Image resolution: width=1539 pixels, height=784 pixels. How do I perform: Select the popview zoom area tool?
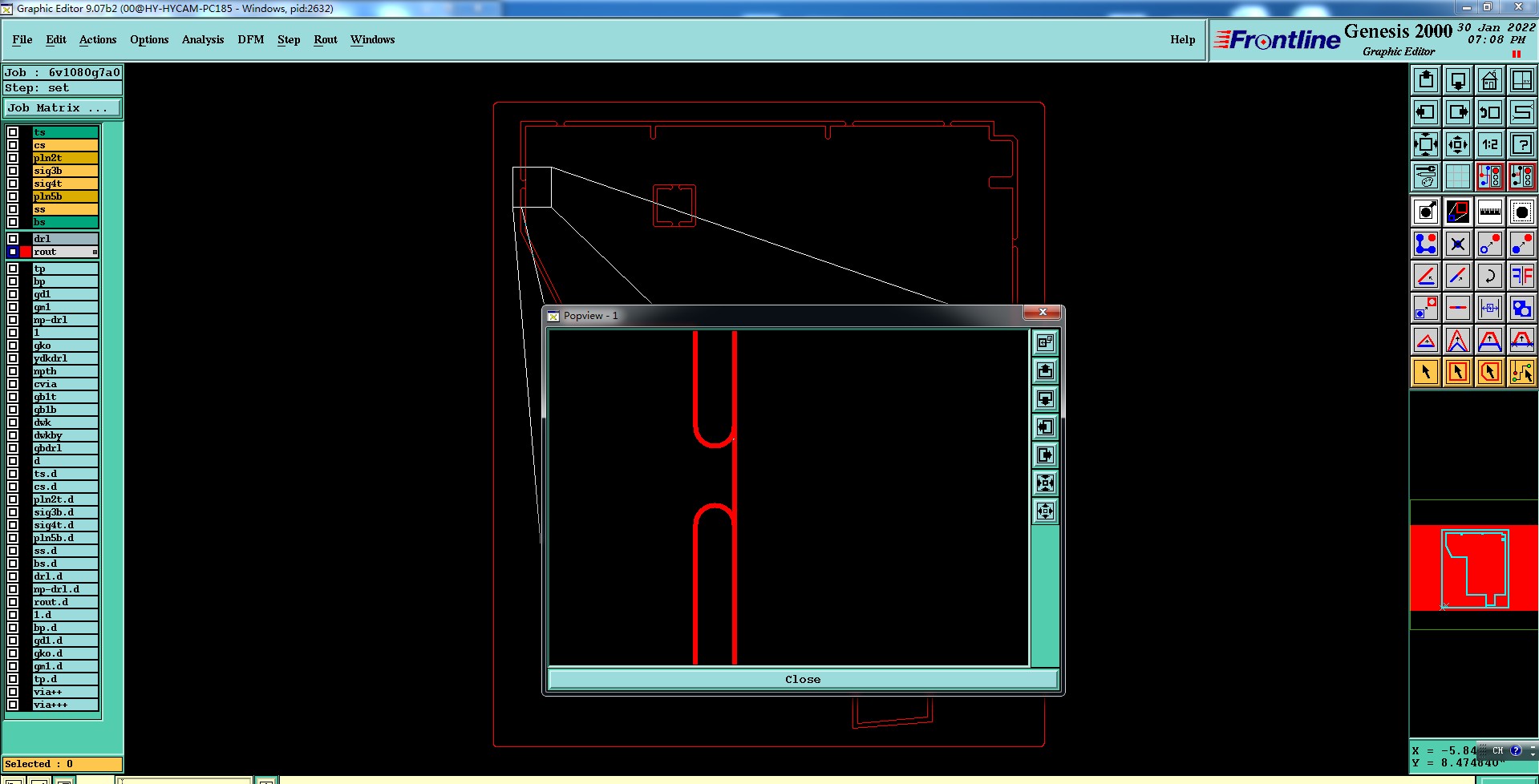click(1458, 212)
